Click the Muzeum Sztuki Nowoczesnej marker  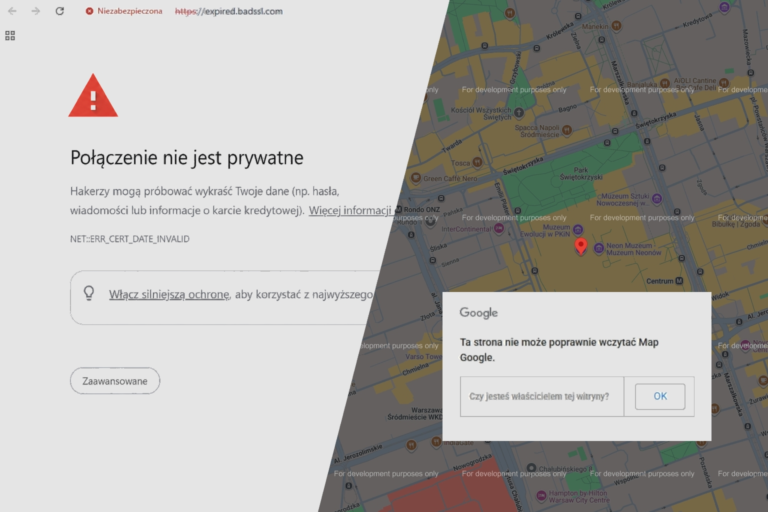point(657,198)
